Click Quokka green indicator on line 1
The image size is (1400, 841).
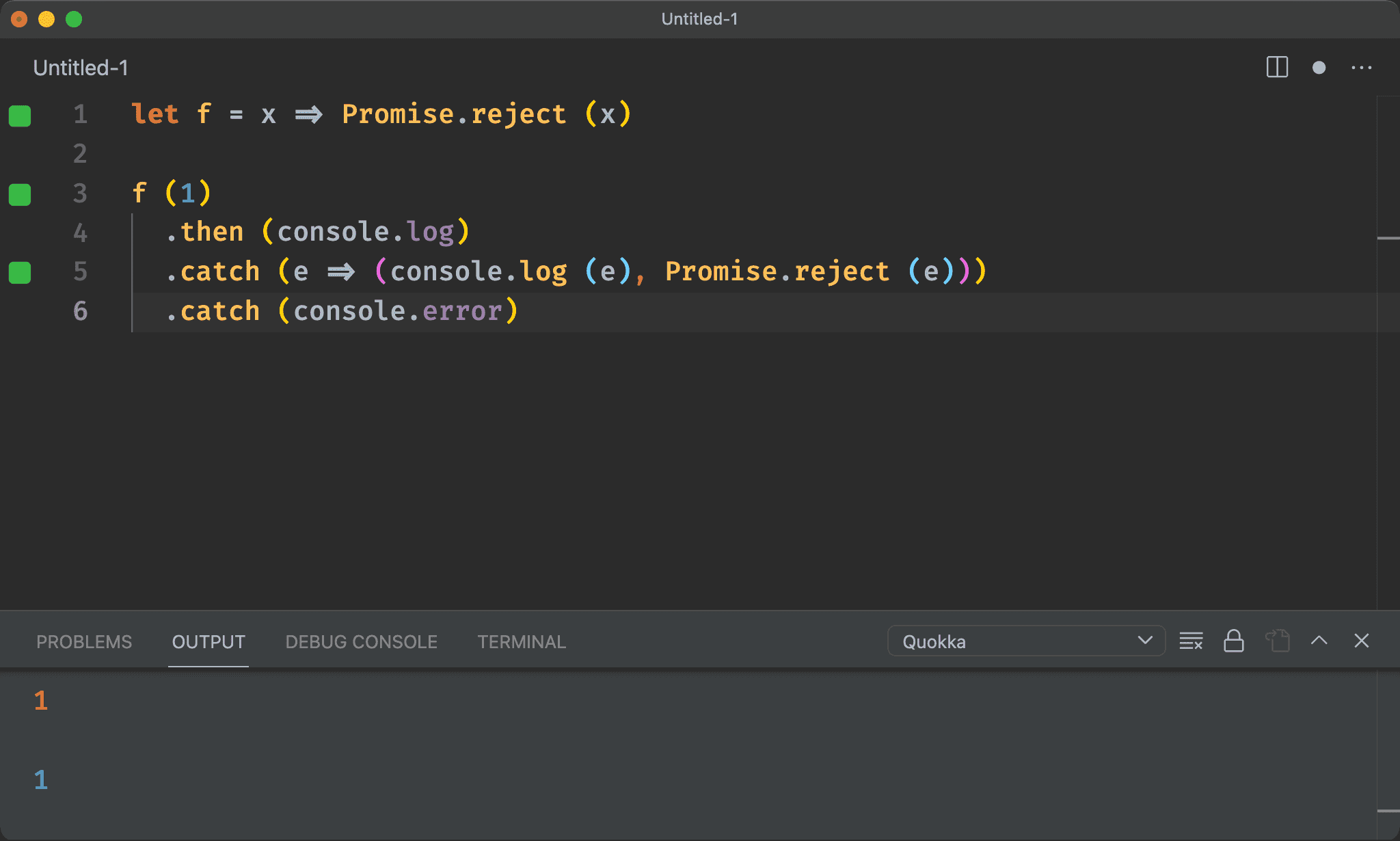tap(20, 116)
